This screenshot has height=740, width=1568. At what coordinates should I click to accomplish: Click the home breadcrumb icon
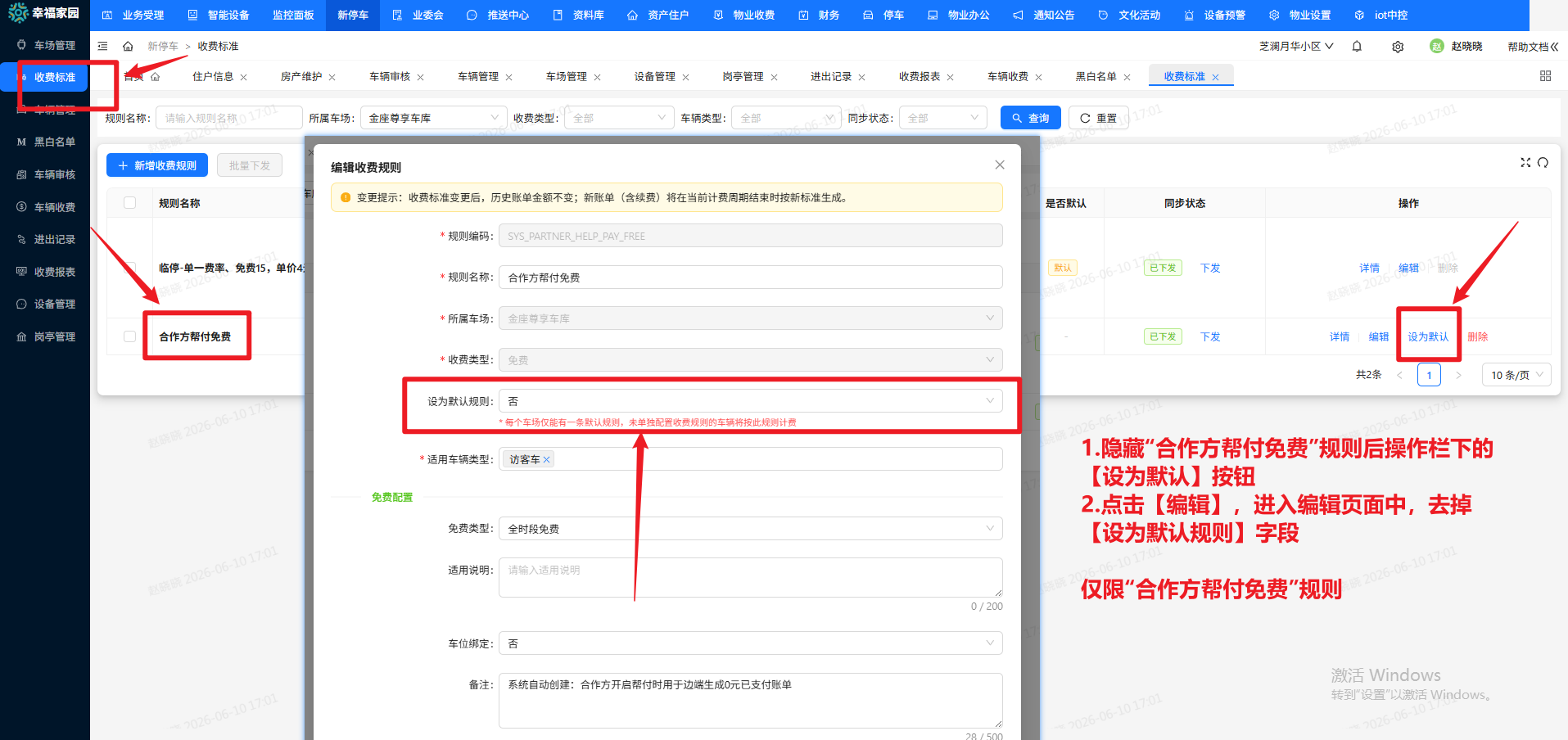pyautogui.click(x=128, y=47)
